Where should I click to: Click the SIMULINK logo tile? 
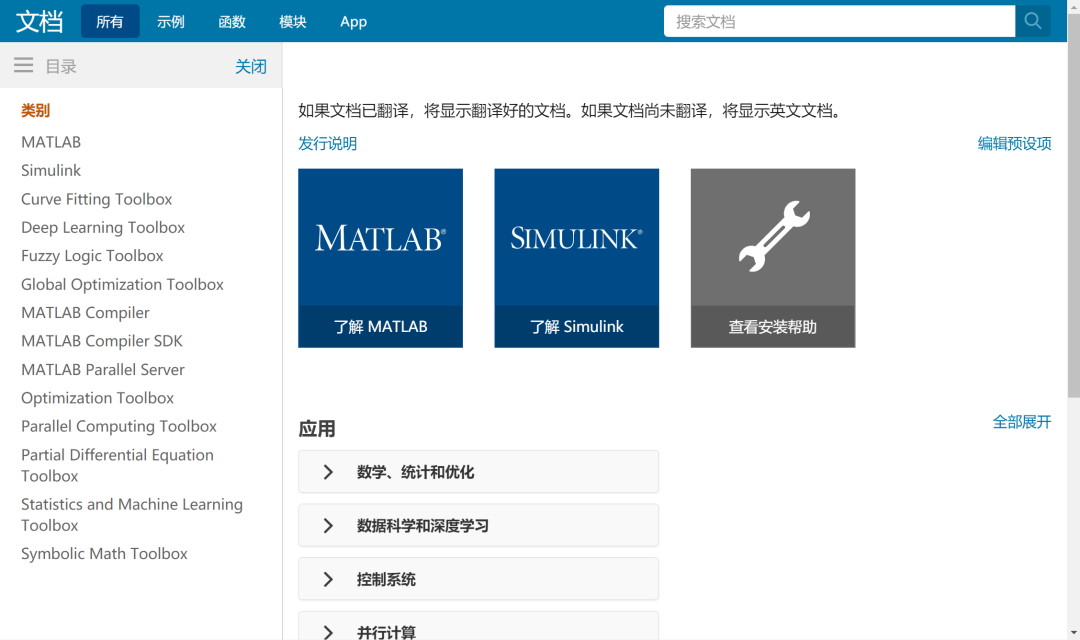(x=576, y=240)
